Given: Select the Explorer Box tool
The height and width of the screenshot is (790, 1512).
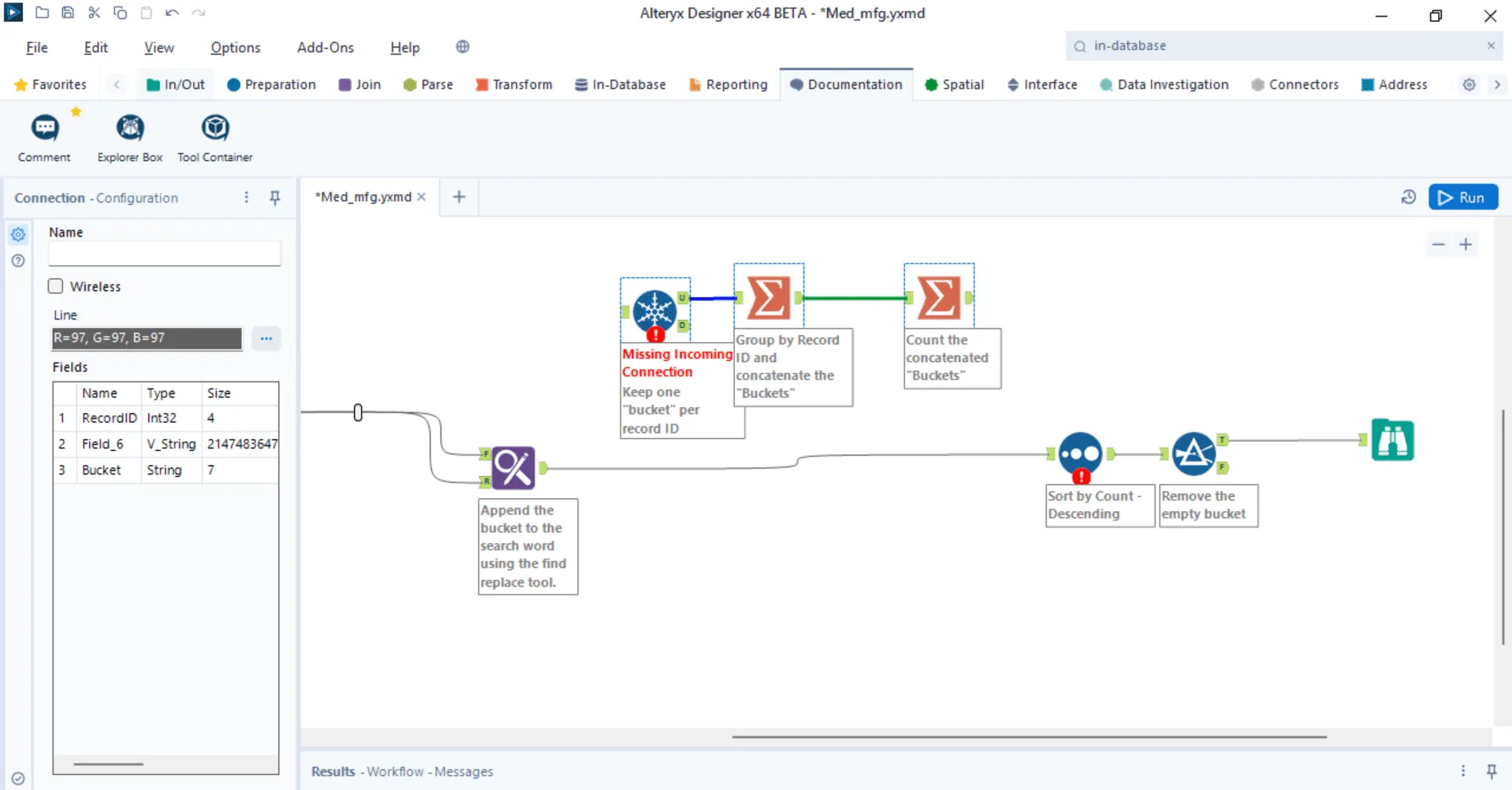Looking at the screenshot, I should click(130, 128).
